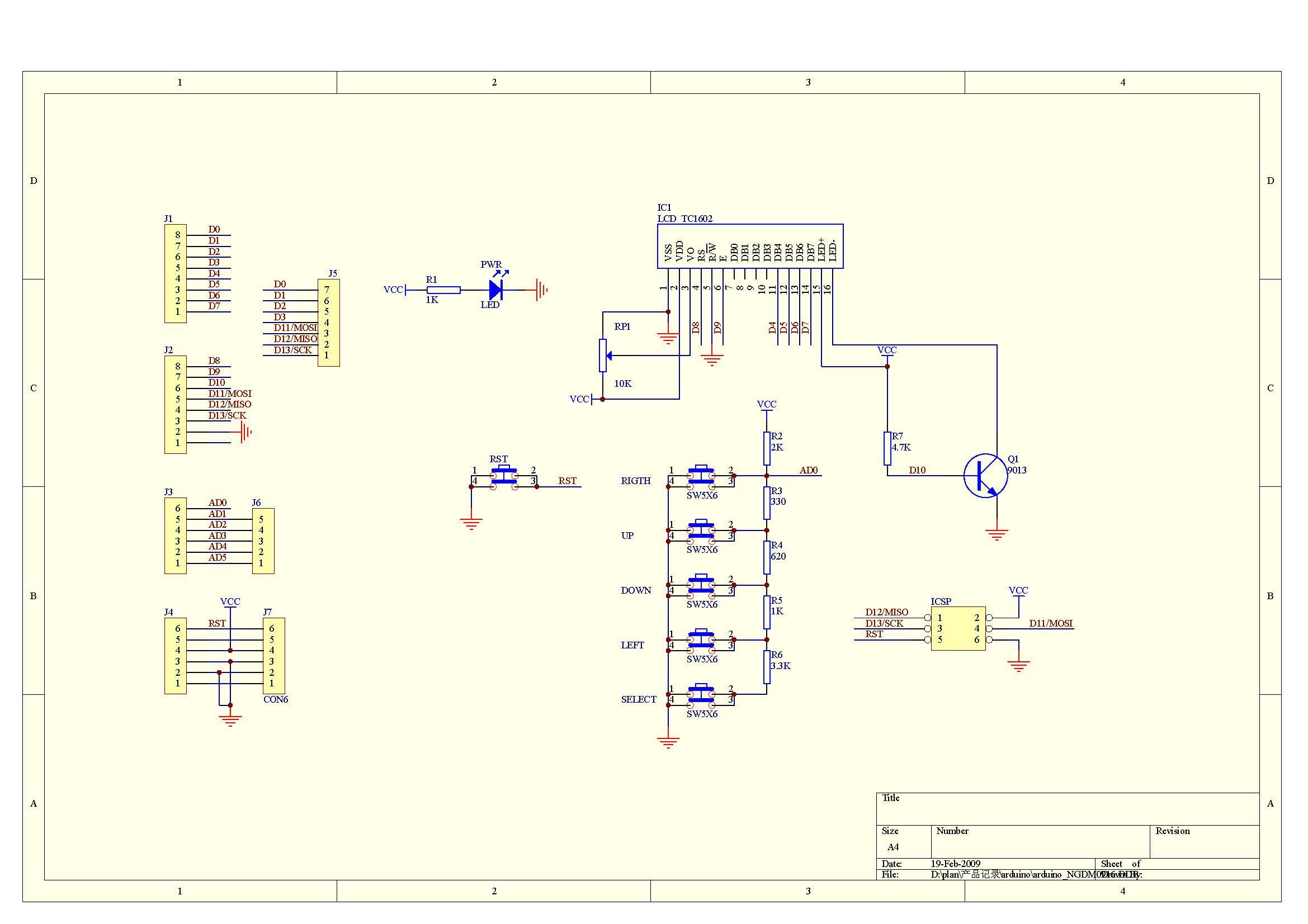Viewport: 1308px width, 924px height.
Task: Select the SELECT button switch symbol
Action: tap(701, 696)
